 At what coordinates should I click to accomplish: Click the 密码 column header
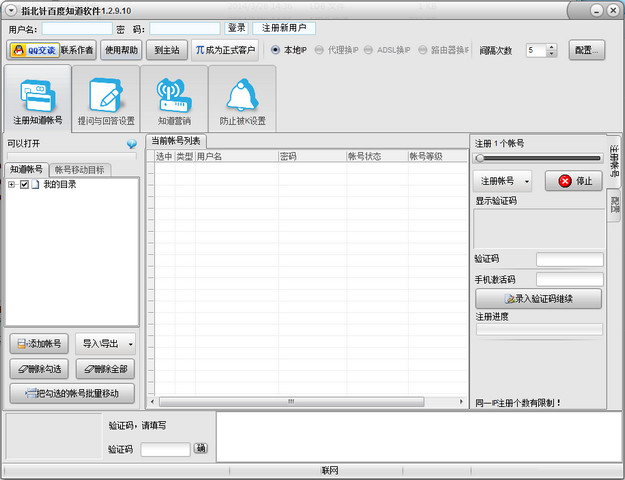coord(312,156)
